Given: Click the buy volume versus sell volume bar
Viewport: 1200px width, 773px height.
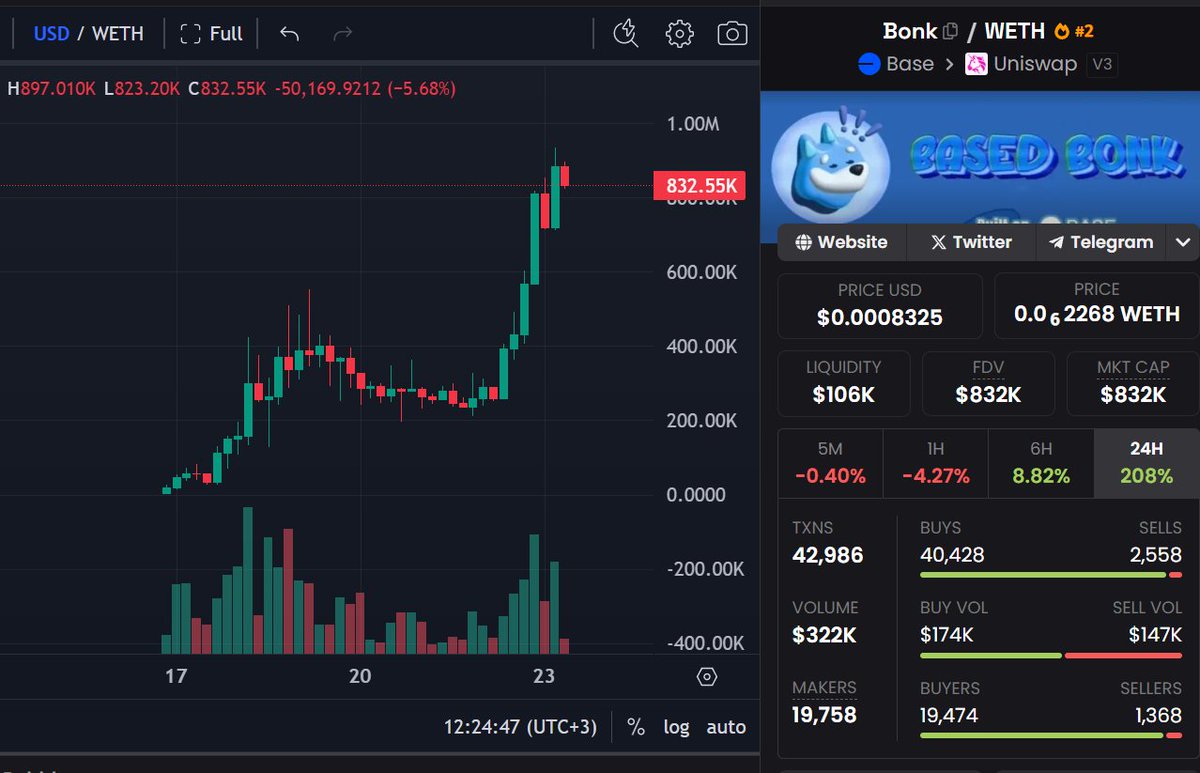Looking at the screenshot, I should click(1050, 655).
